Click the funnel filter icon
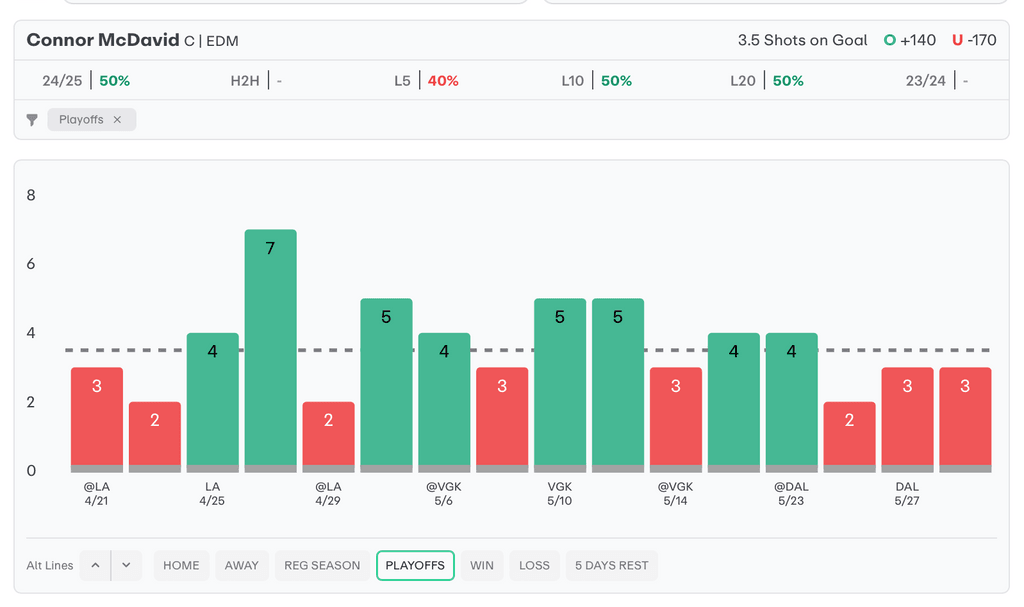 [32, 120]
